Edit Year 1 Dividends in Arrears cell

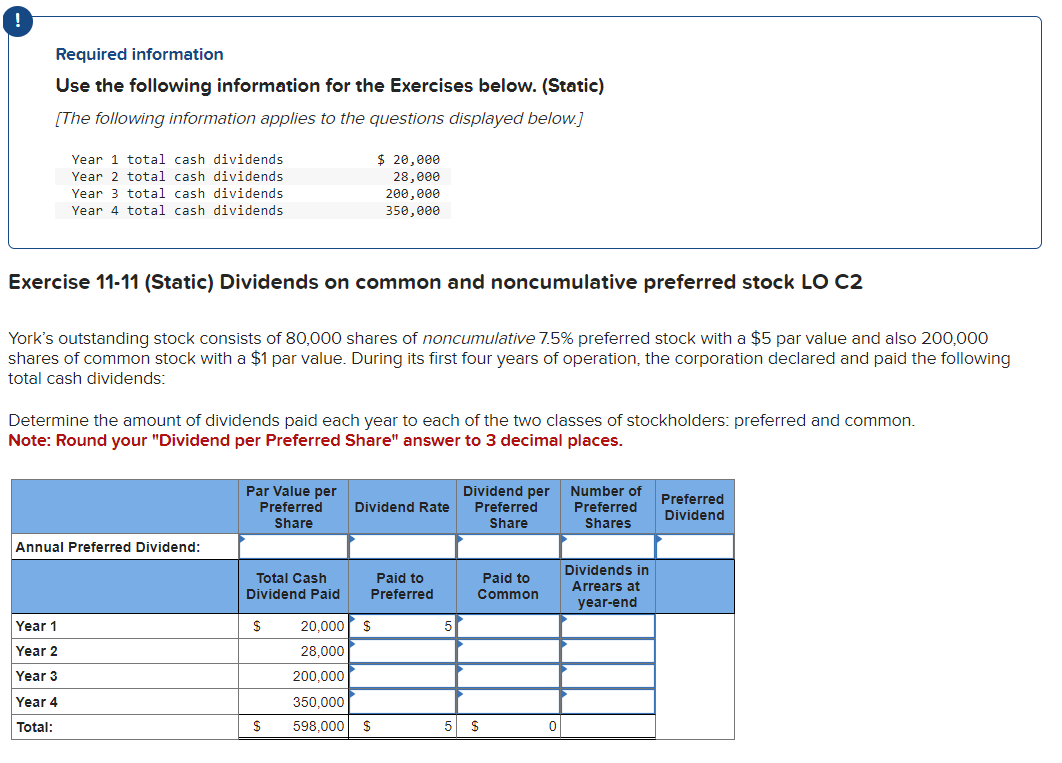pyautogui.click(x=608, y=626)
